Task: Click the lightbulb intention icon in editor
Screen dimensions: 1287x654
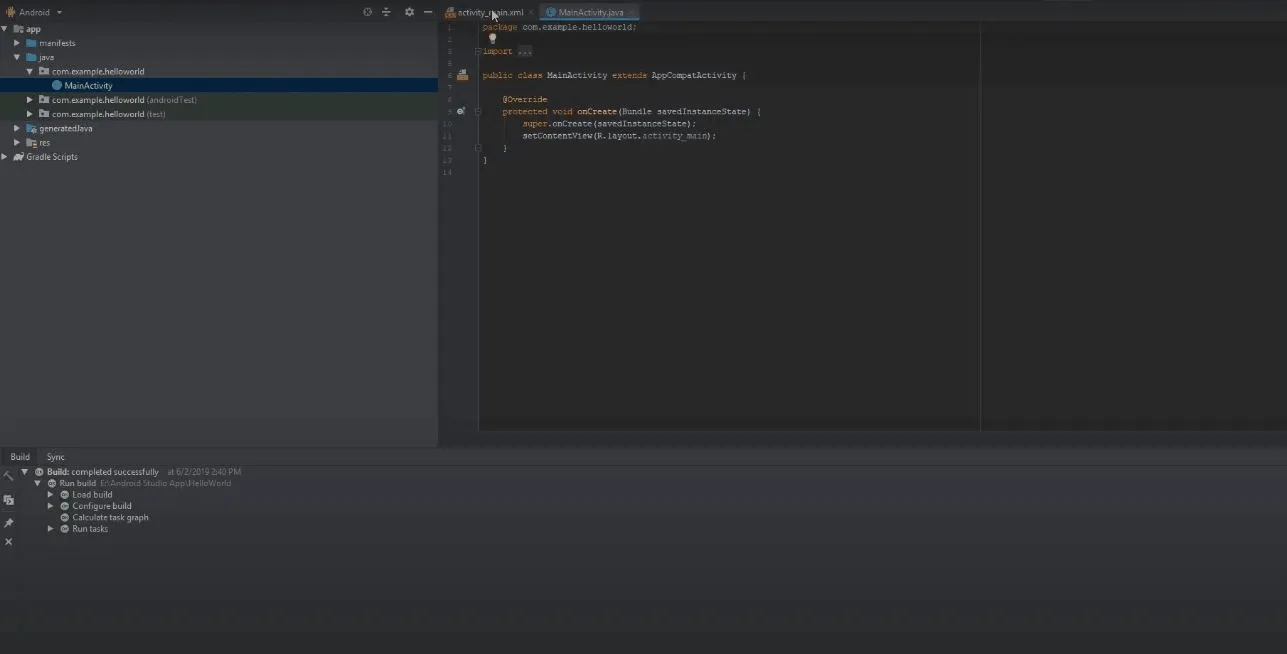Action: click(x=492, y=39)
